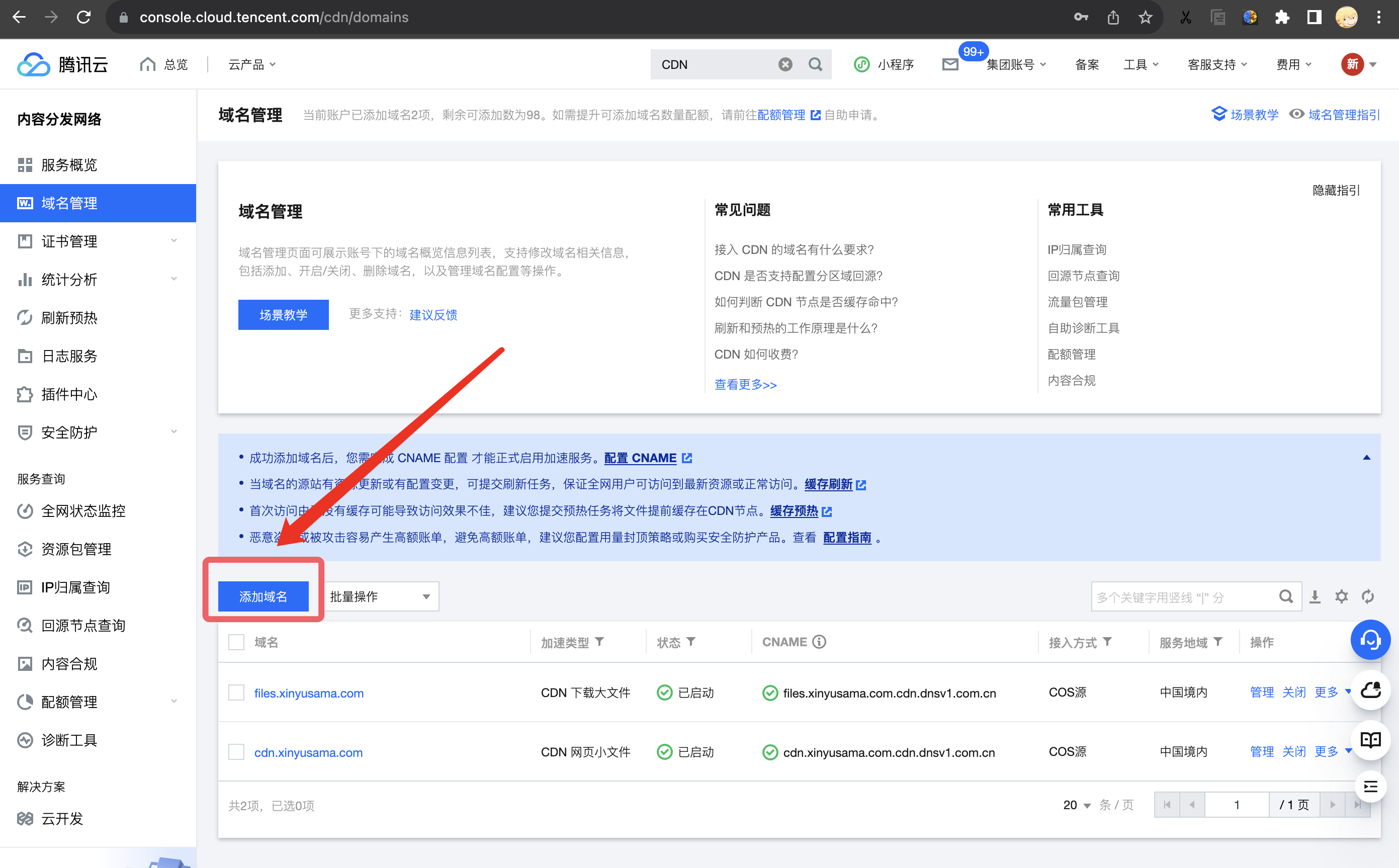
Task: Open the cloud assistant floating button
Action: pos(1370,689)
